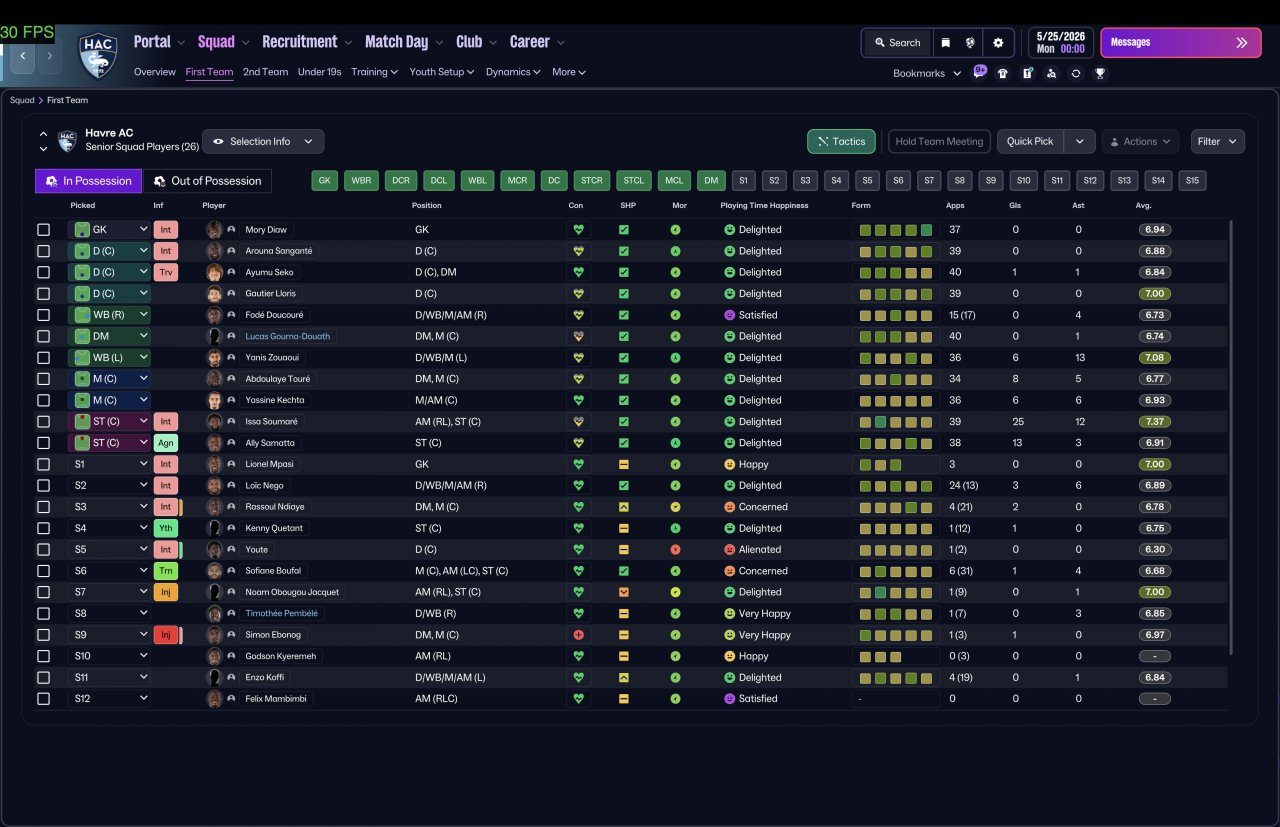Select the checkbox for Enzo Koffi

pyautogui.click(x=43, y=678)
